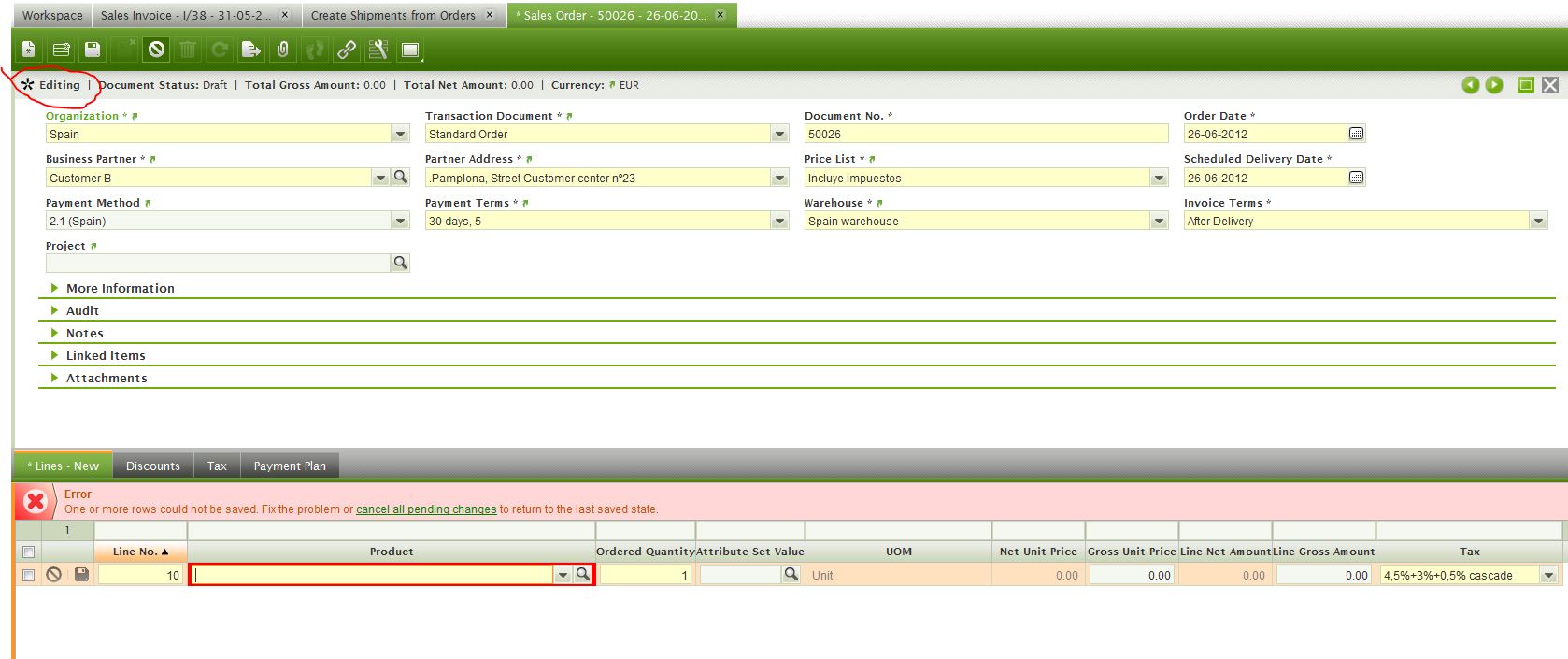Click the New Document toolbar icon

(x=29, y=50)
